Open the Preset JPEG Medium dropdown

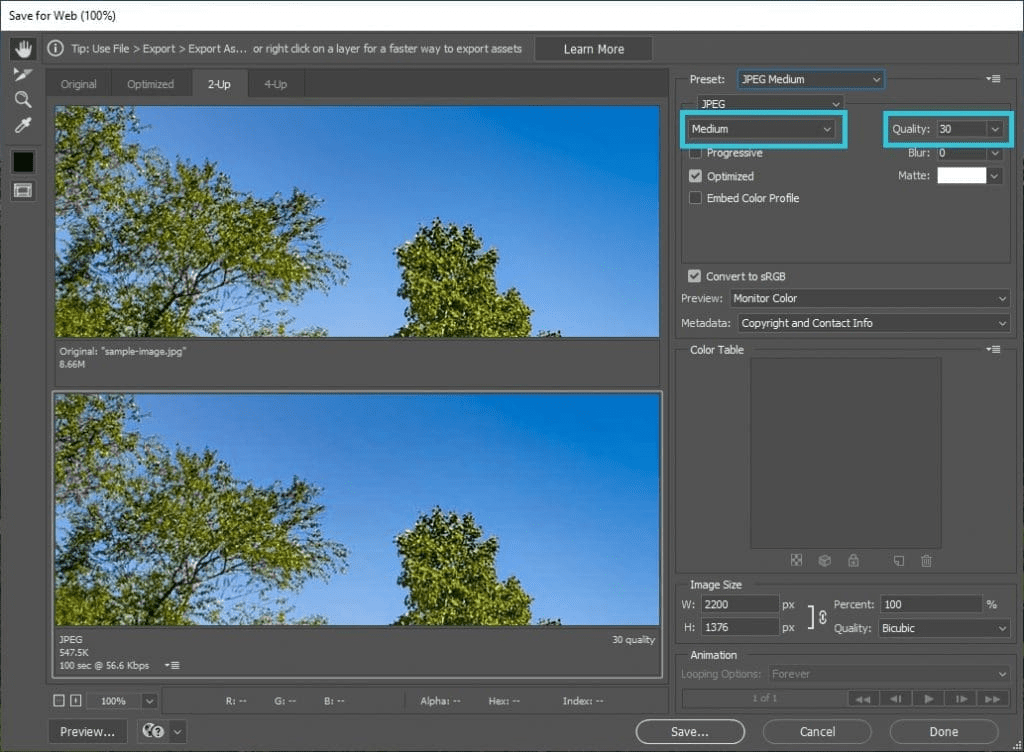[x=811, y=79]
